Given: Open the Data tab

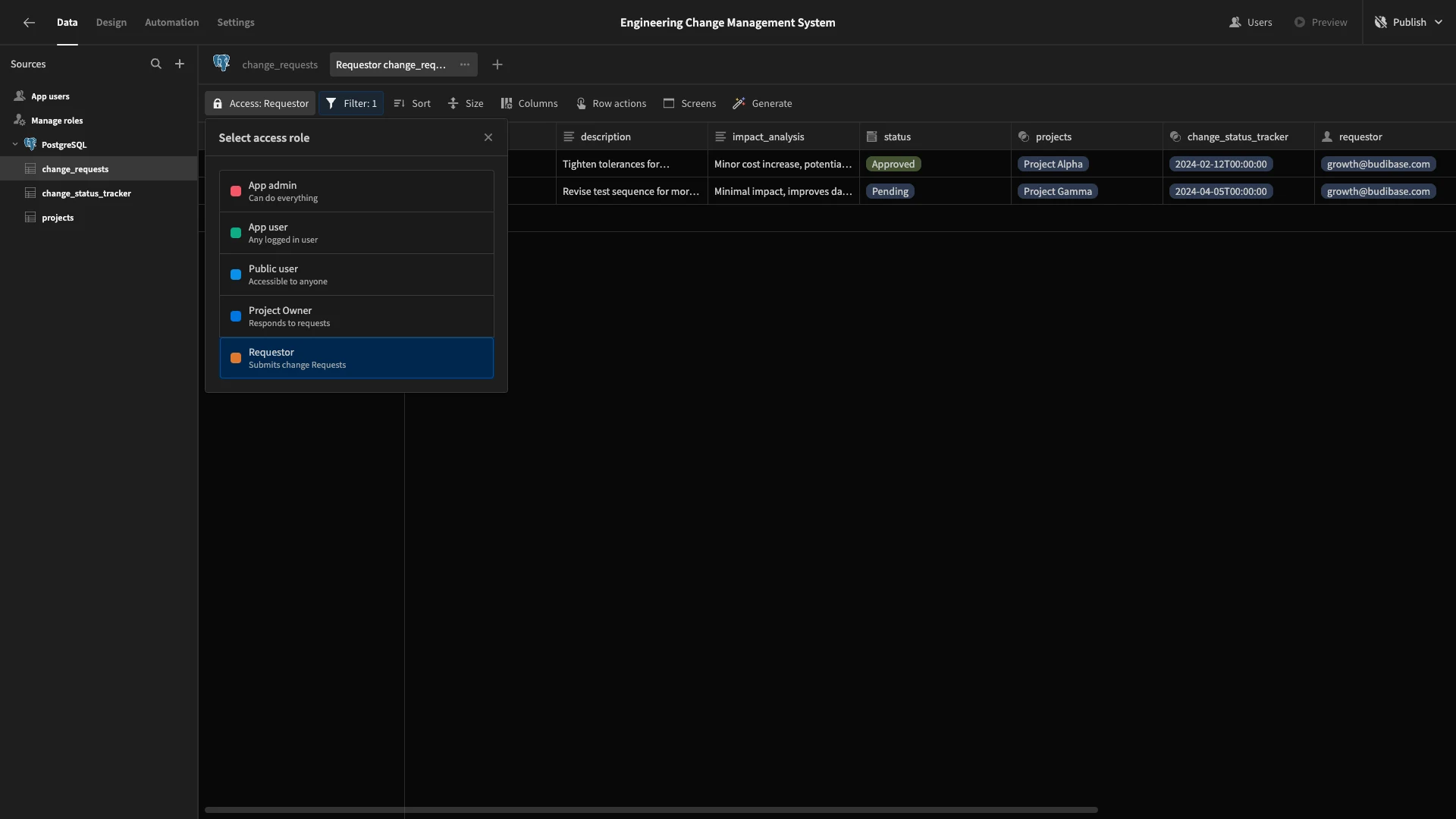Looking at the screenshot, I should (x=67, y=23).
